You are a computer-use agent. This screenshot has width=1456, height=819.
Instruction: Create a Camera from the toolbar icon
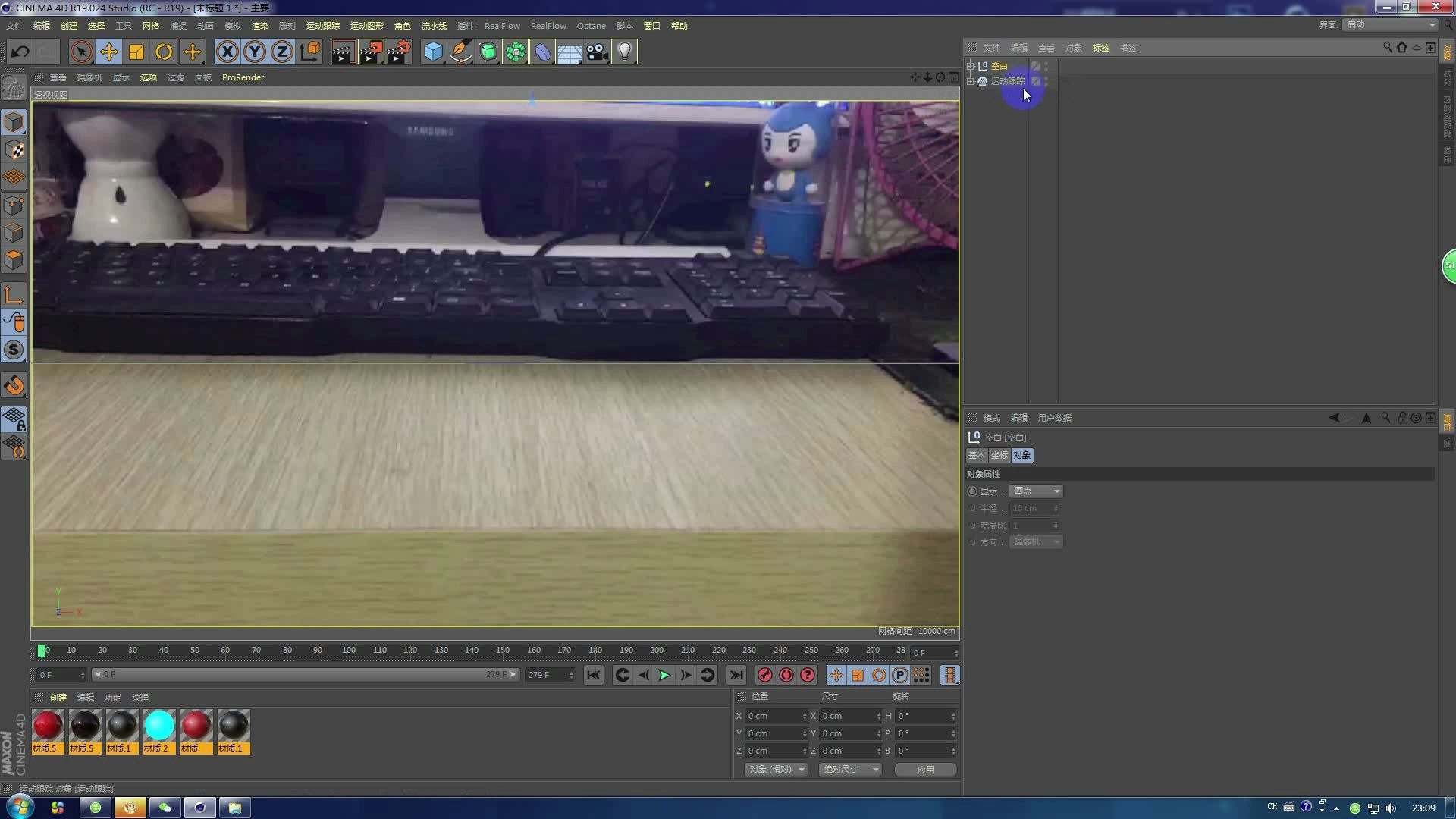598,52
